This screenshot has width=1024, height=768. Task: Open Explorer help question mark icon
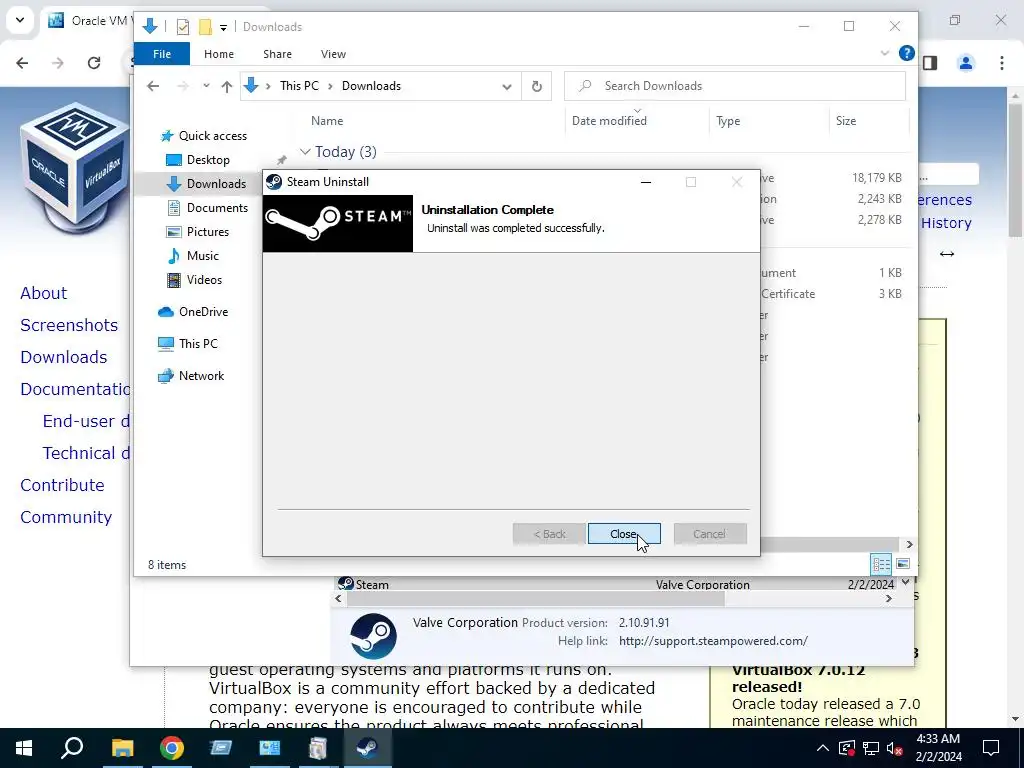[x=906, y=53]
